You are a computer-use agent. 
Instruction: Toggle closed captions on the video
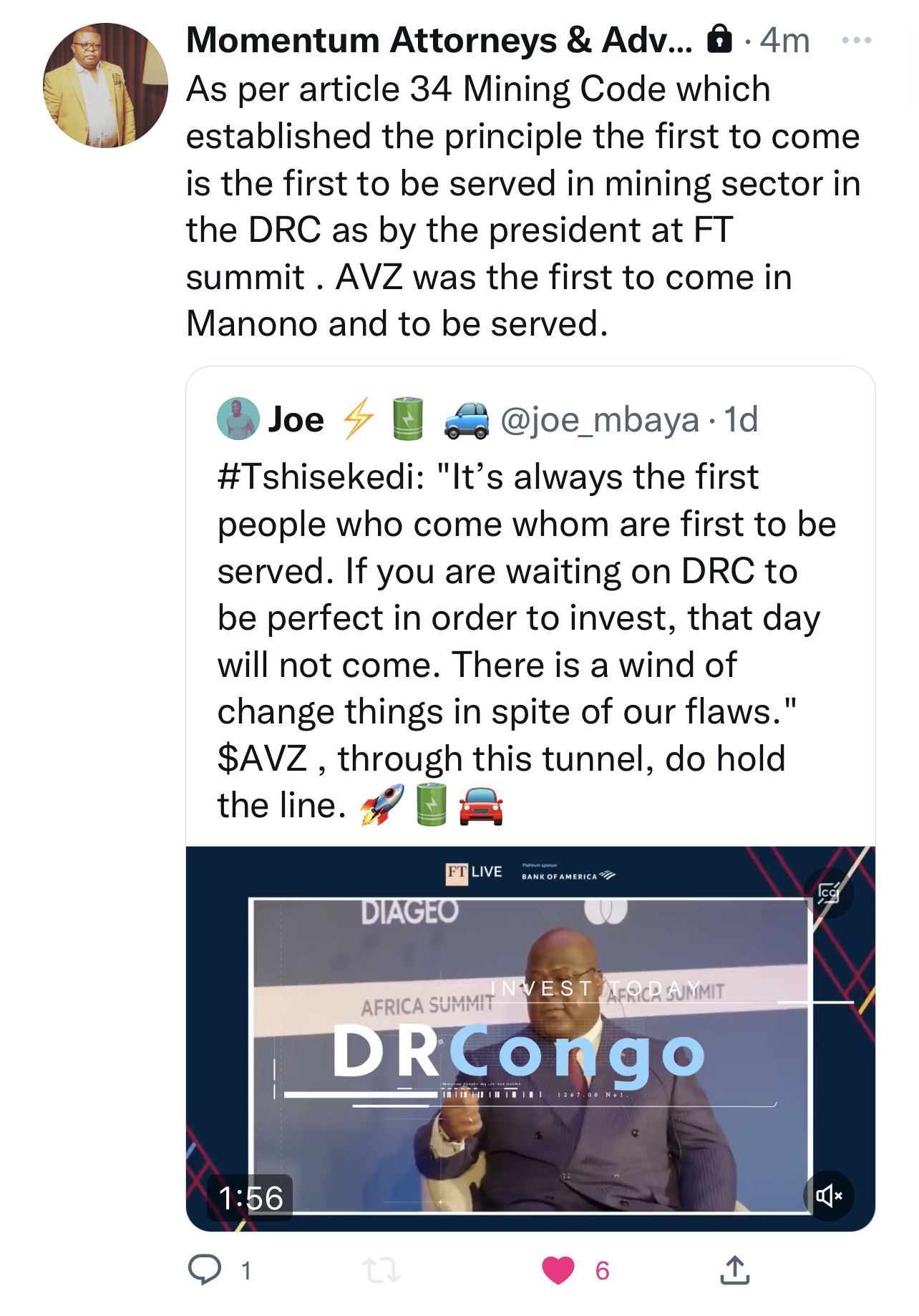coord(828,892)
